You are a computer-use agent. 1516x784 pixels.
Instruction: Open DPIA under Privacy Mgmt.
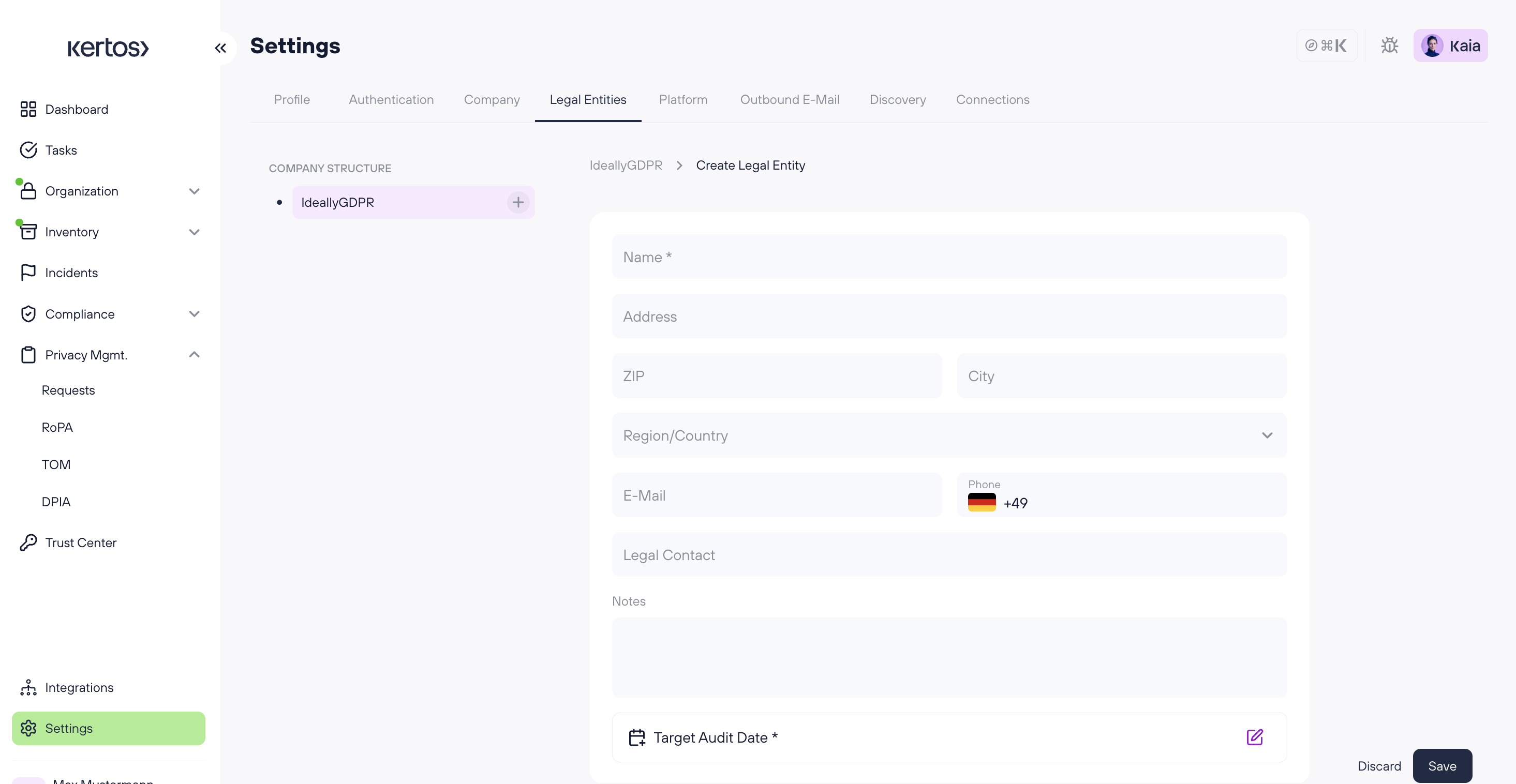56,502
